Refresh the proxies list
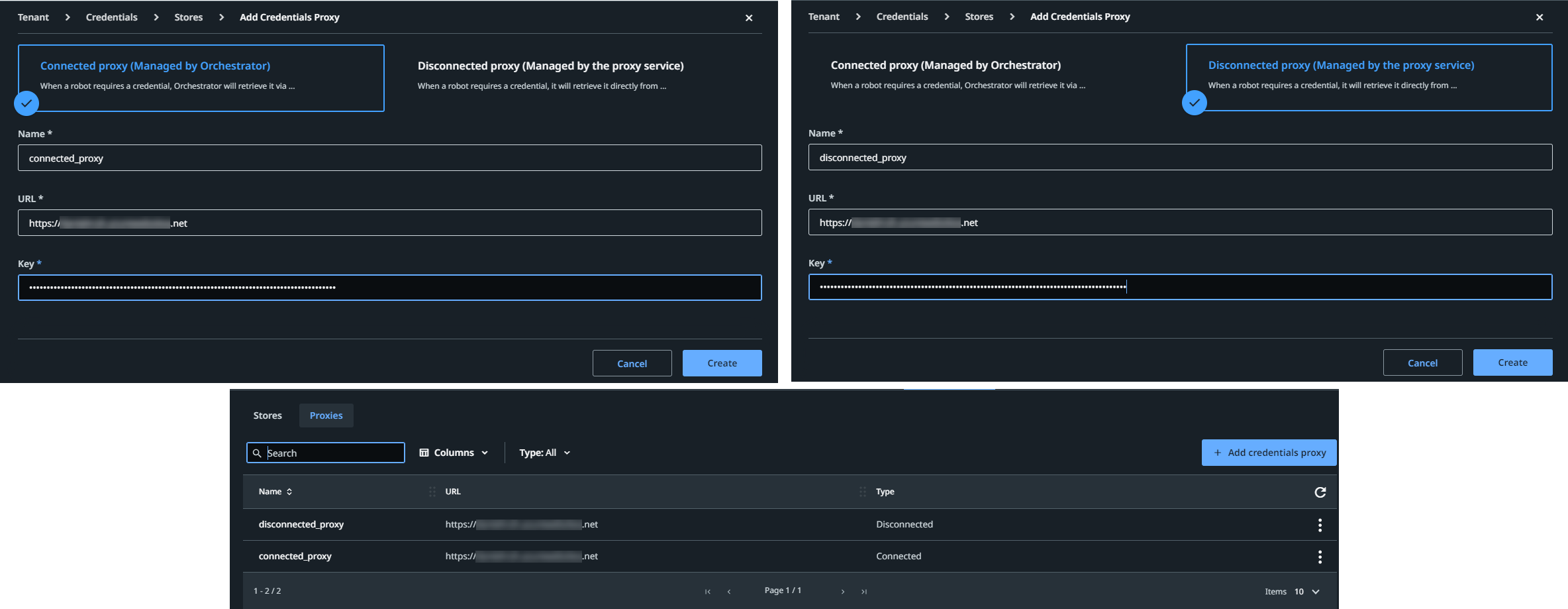 tap(1320, 492)
